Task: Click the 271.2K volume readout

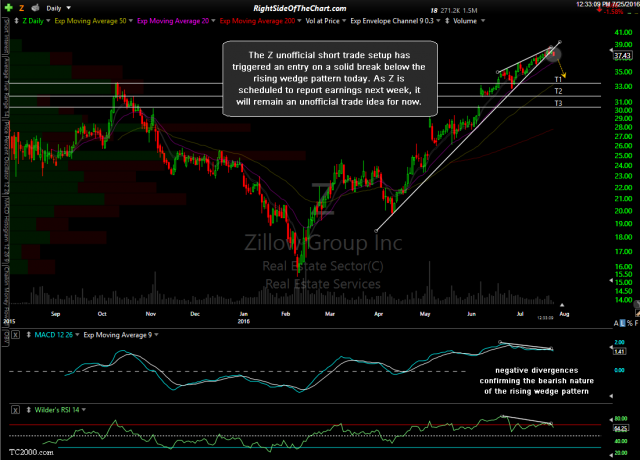Action: point(450,11)
